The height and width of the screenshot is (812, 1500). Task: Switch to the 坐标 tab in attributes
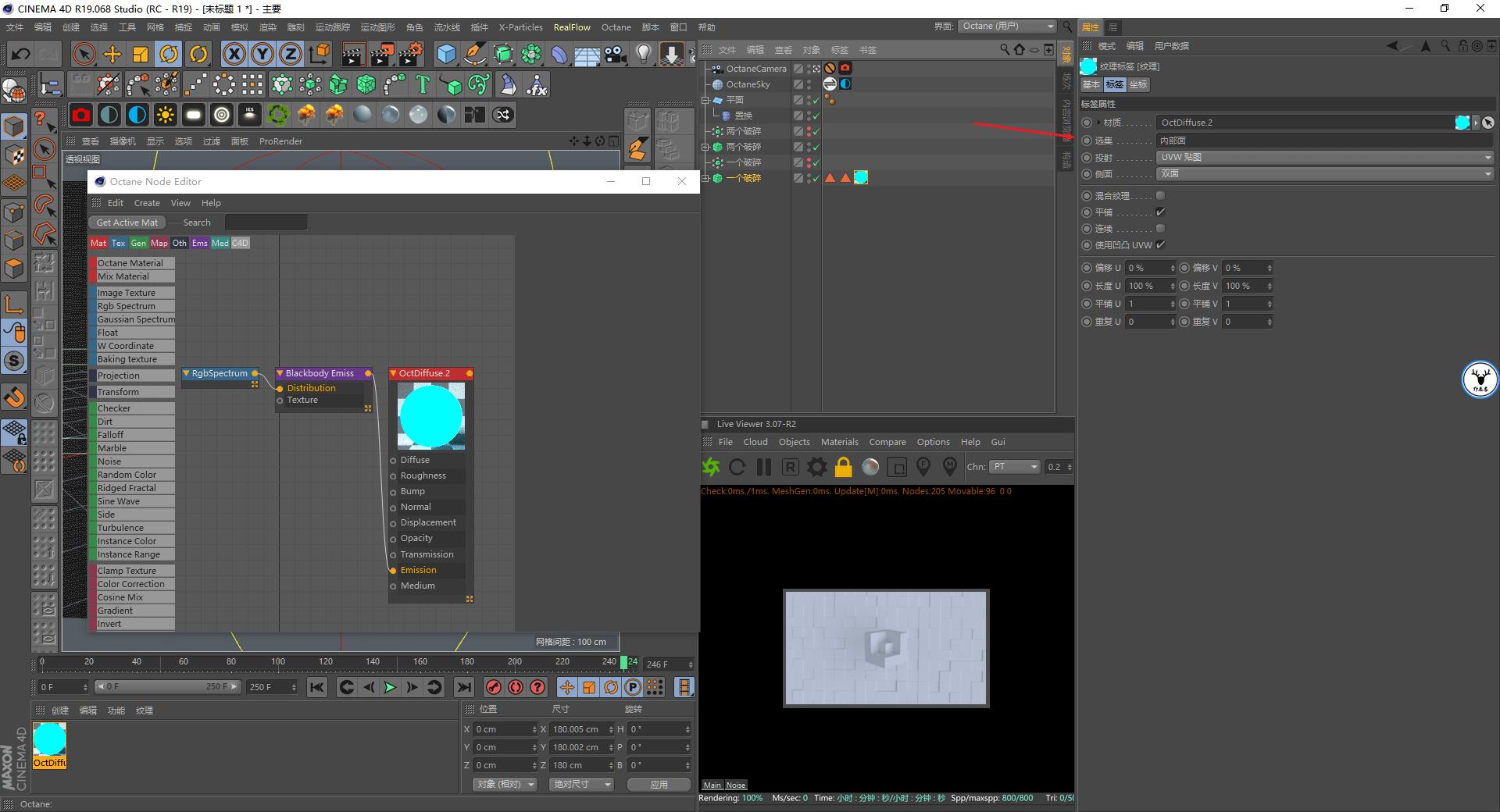[1137, 84]
